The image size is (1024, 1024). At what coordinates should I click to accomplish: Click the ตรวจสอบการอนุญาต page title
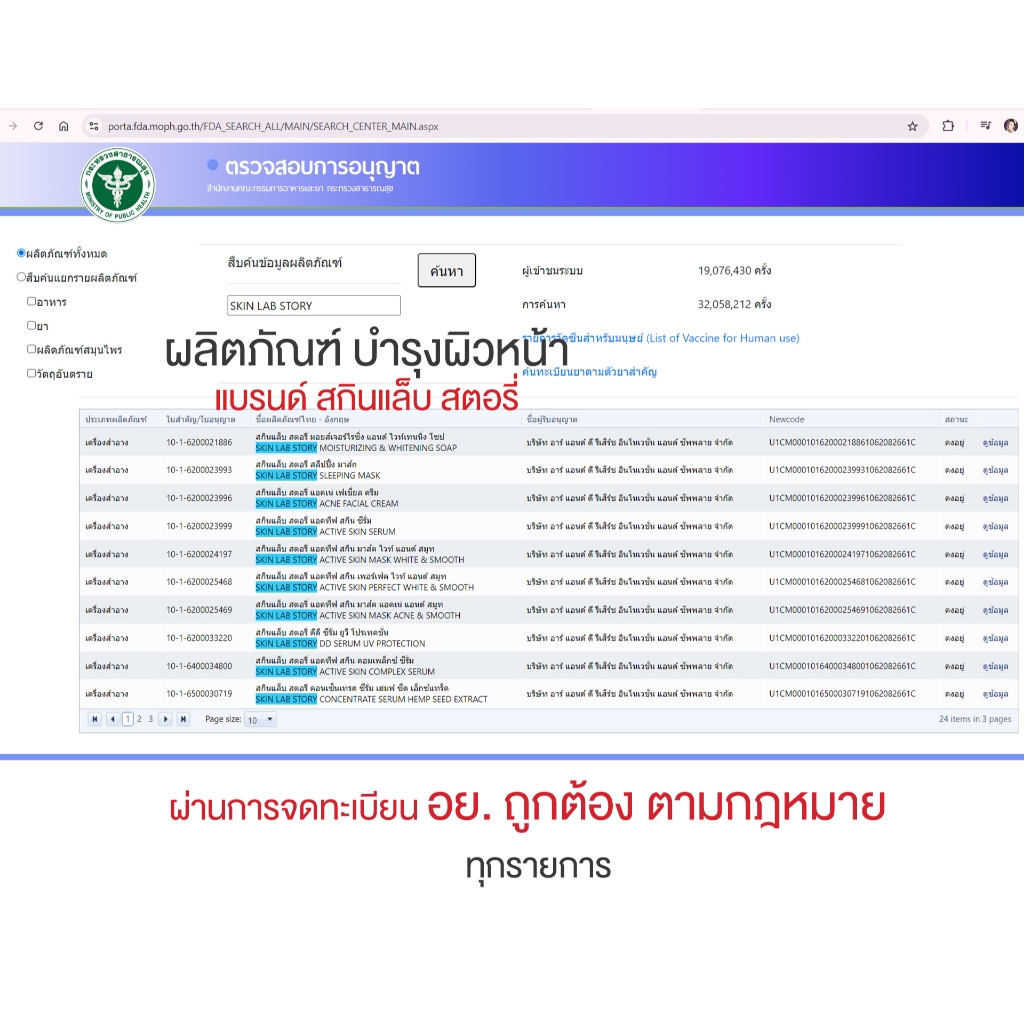pyautogui.click(x=322, y=167)
